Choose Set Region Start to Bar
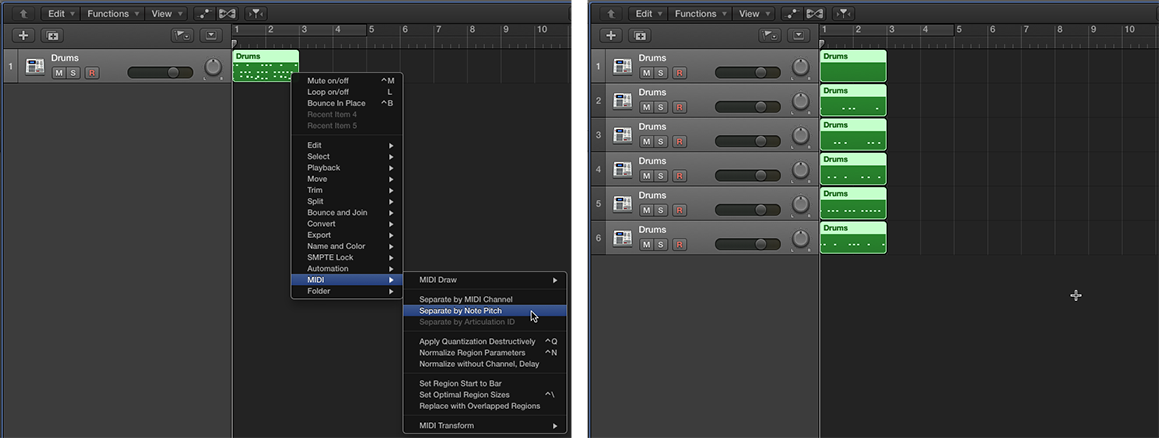The height and width of the screenshot is (438, 1159). 485,383
